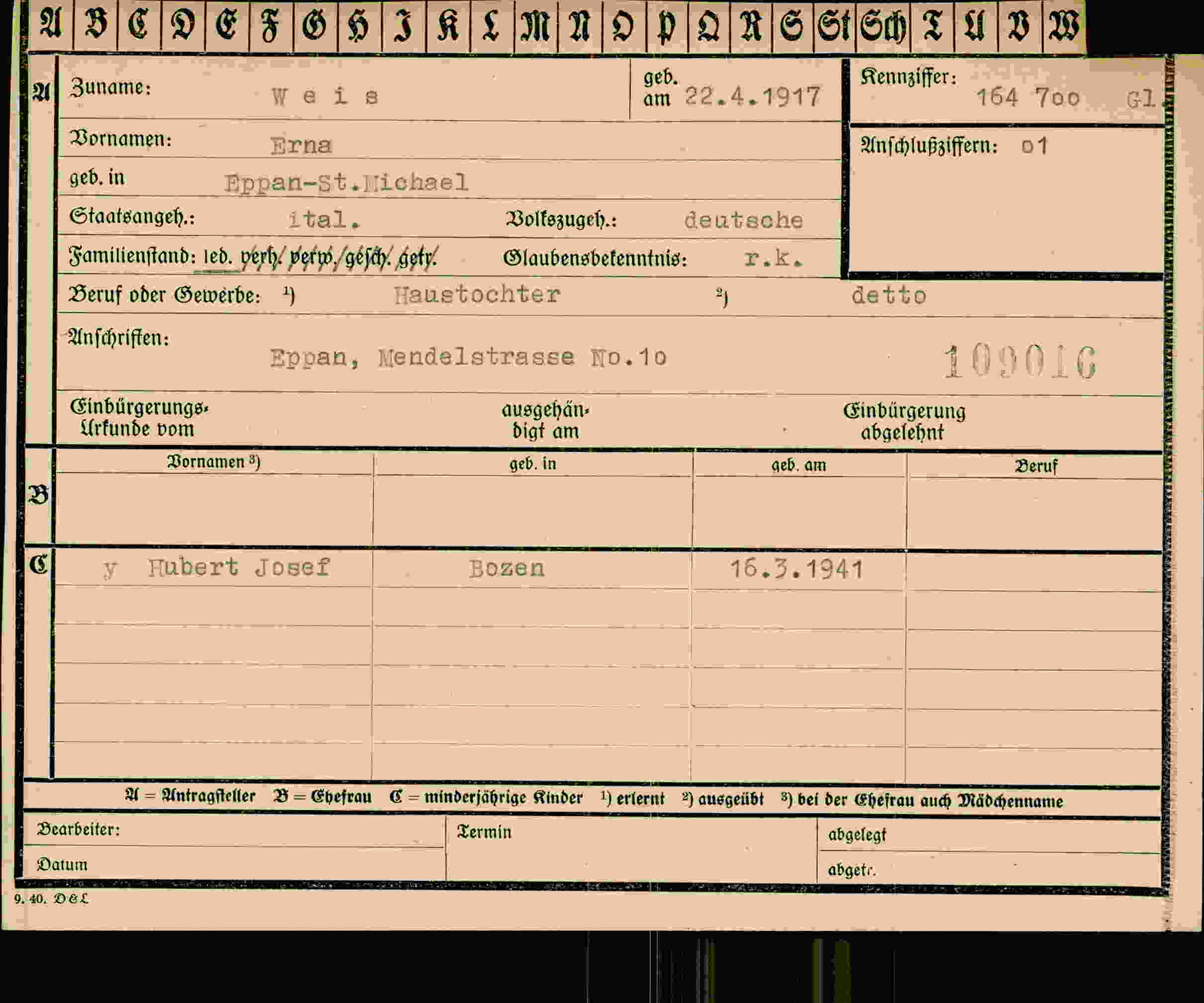
Task: Click the 'Zuname:' field label
Action: 111,87
